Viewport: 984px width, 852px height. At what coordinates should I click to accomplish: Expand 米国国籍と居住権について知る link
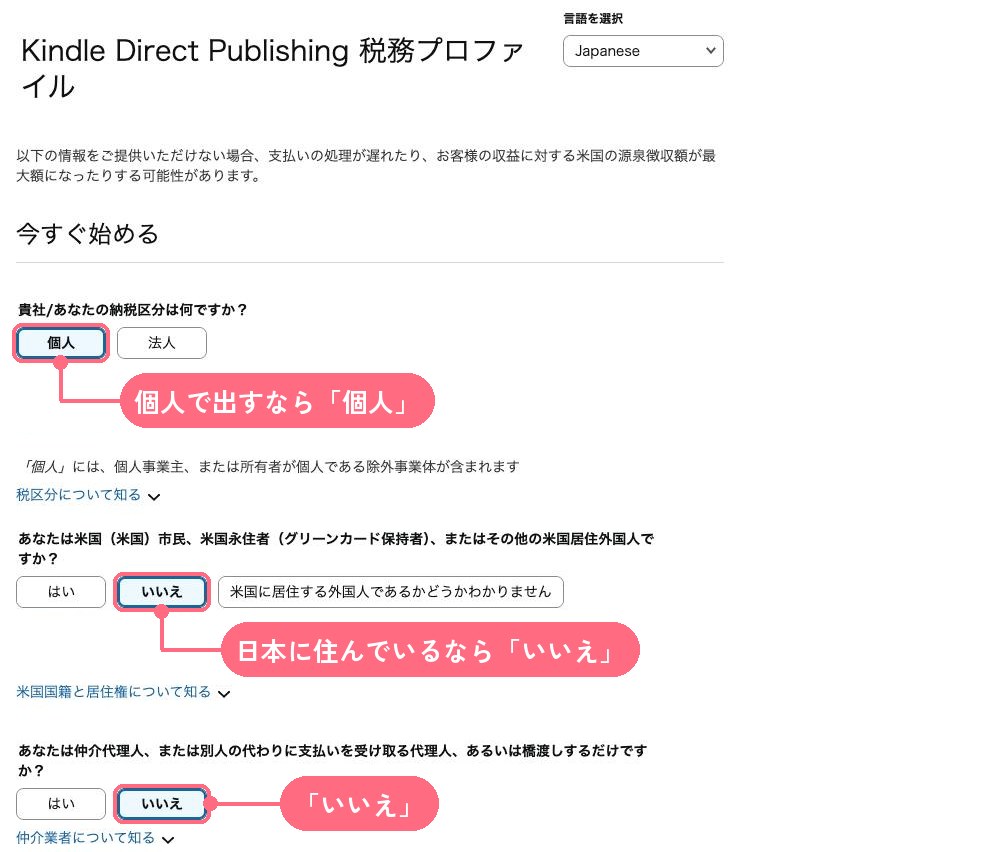tap(114, 692)
